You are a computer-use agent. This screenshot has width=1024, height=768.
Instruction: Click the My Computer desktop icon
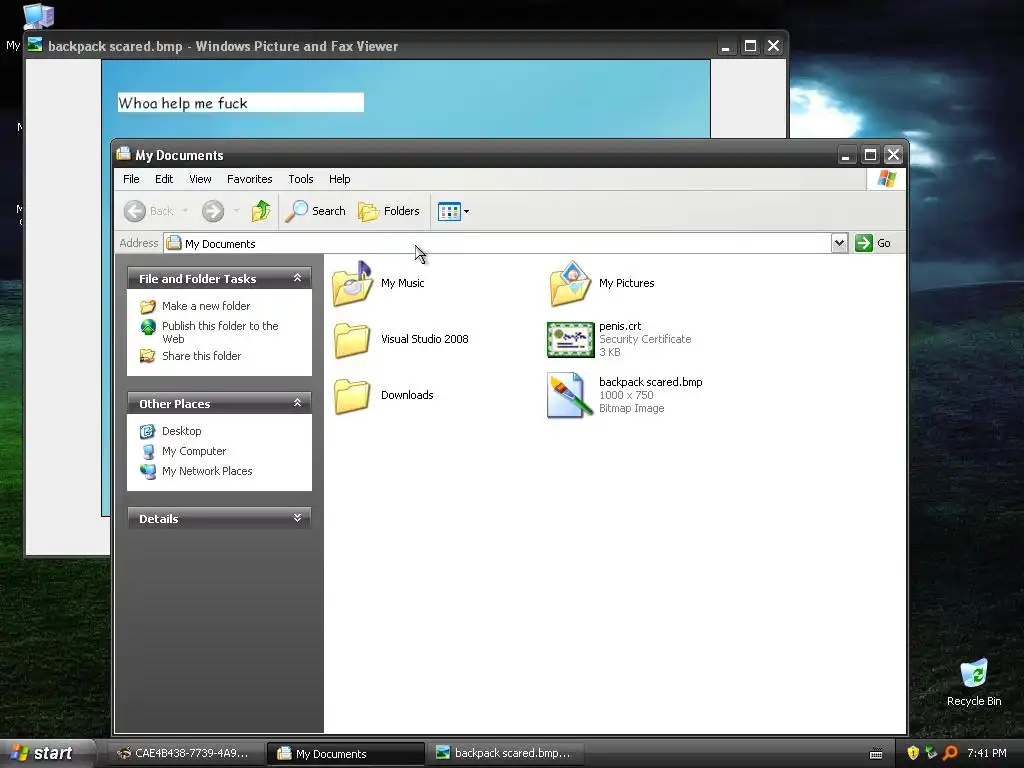coord(37,16)
